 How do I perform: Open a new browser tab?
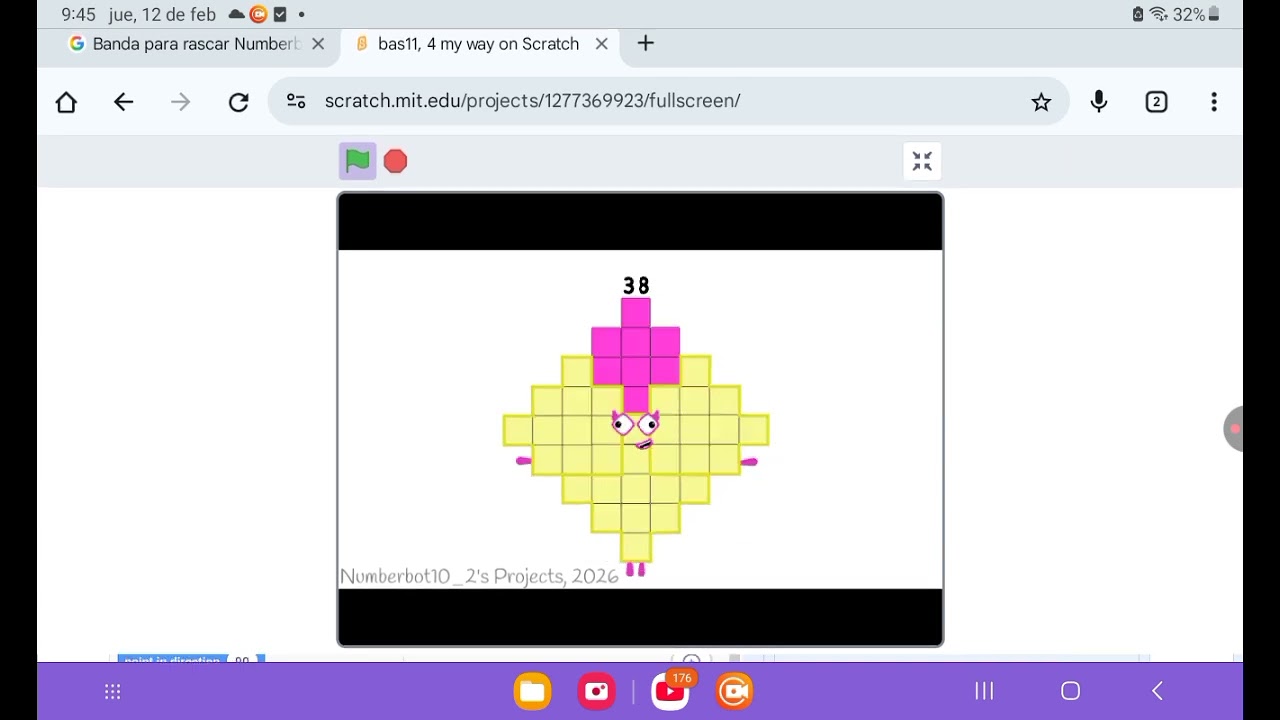[x=646, y=43]
